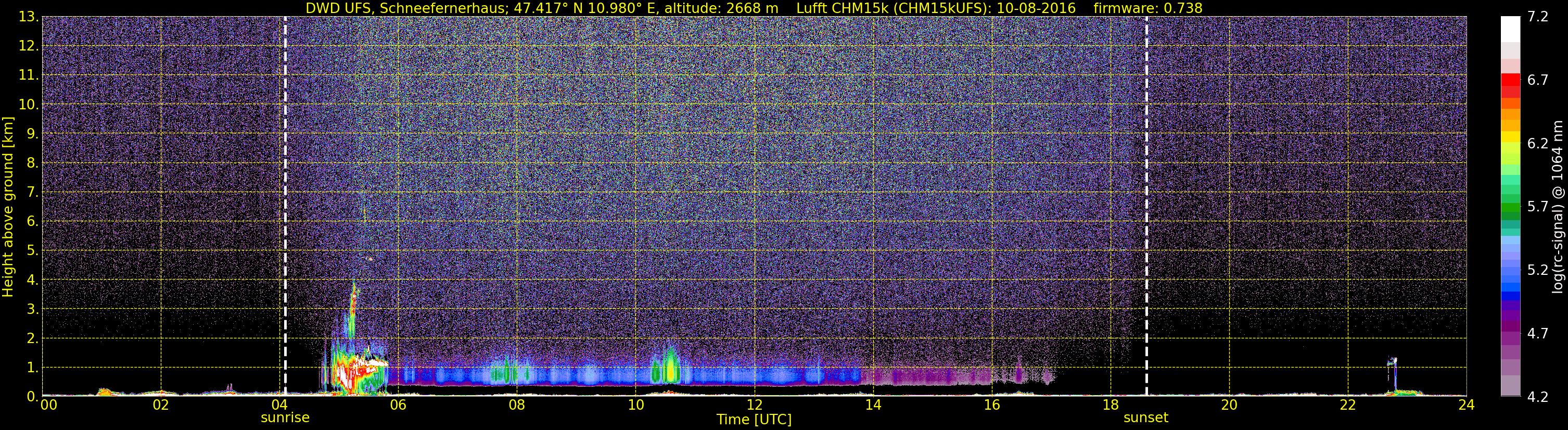Click the red segment of the colorbar
1568x430 pixels.
coord(1510,80)
